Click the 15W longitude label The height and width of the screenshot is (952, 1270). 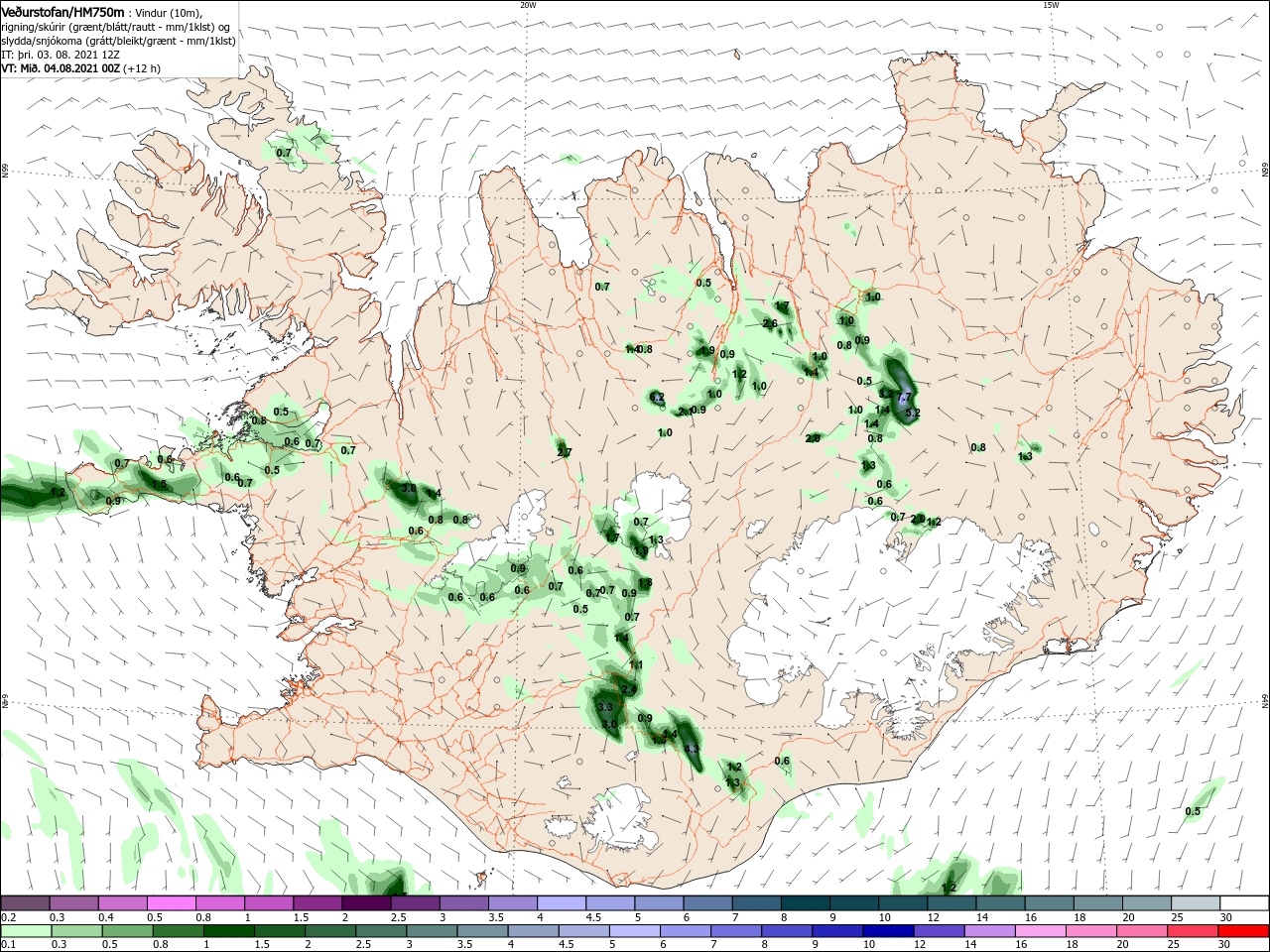[1051, 5]
